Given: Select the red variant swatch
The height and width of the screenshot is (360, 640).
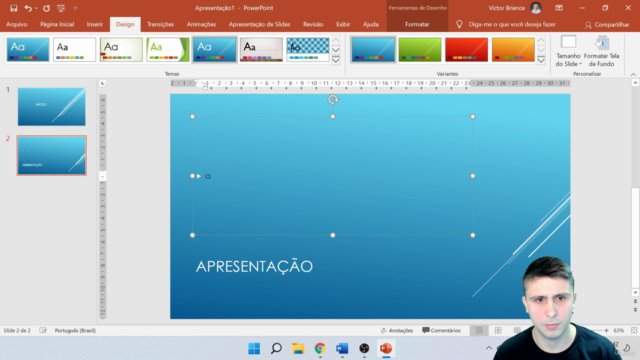Looking at the screenshot, I should tap(467, 49).
